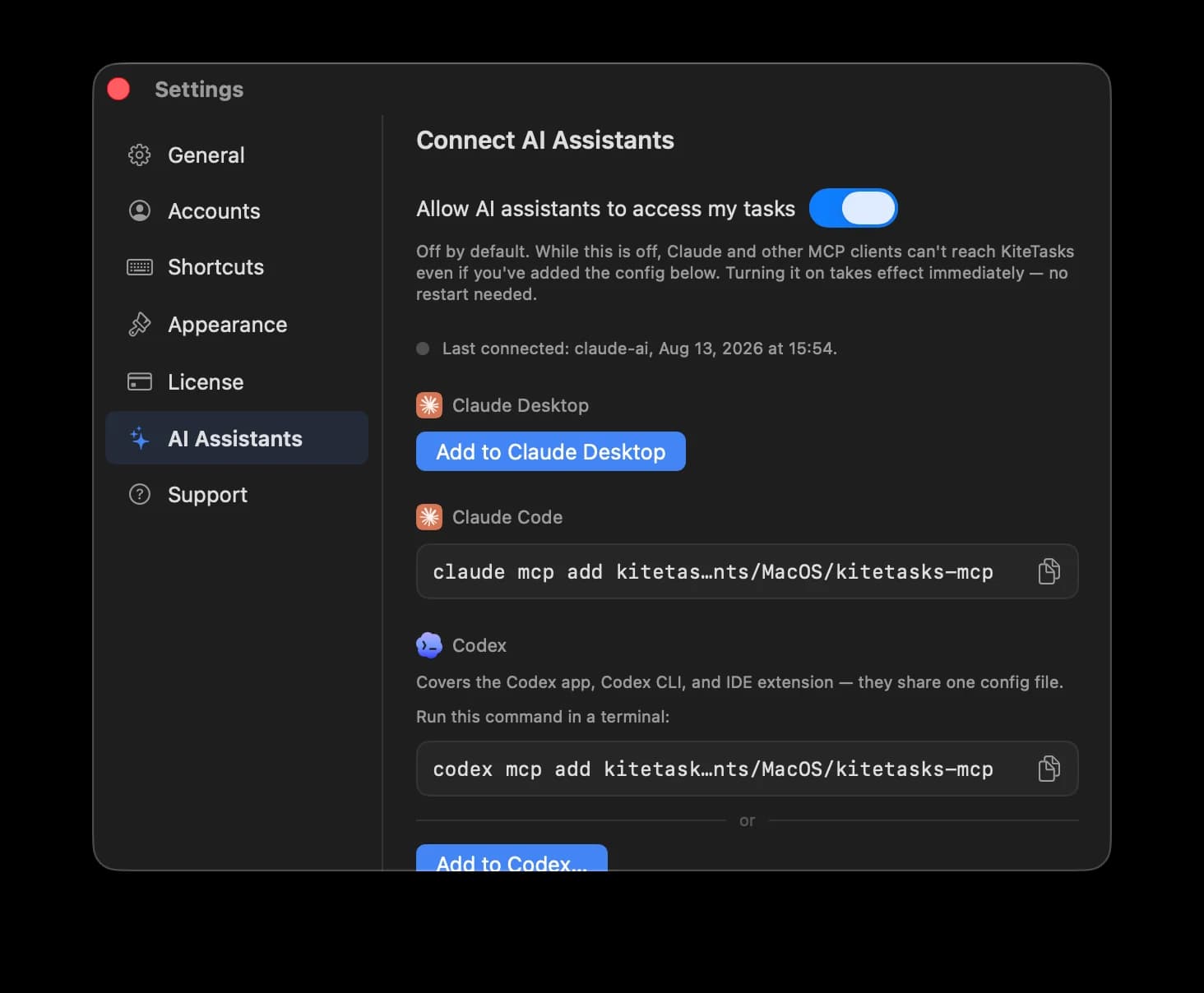Switch to the Appearance settings tab
The image size is (1204, 993).
[237, 325]
